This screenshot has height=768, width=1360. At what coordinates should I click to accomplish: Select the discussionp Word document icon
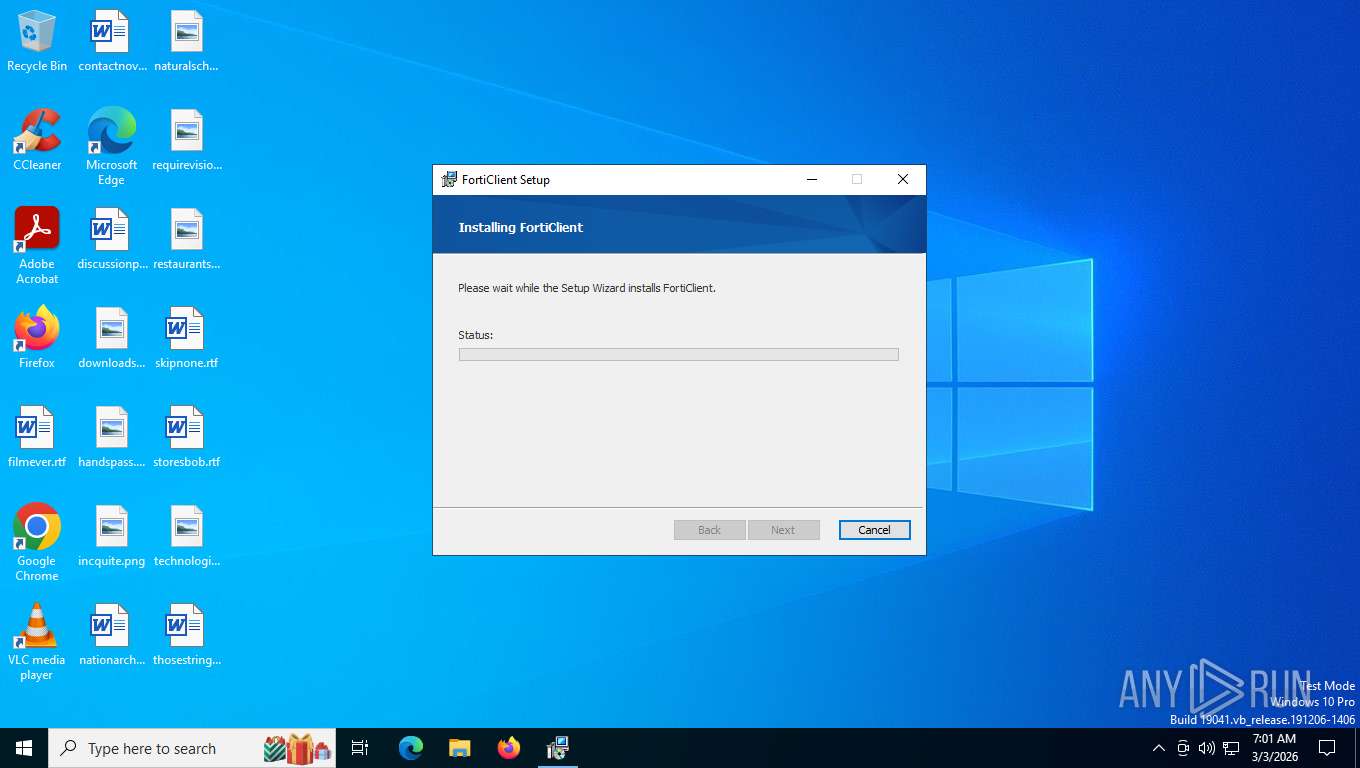pos(111,240)
